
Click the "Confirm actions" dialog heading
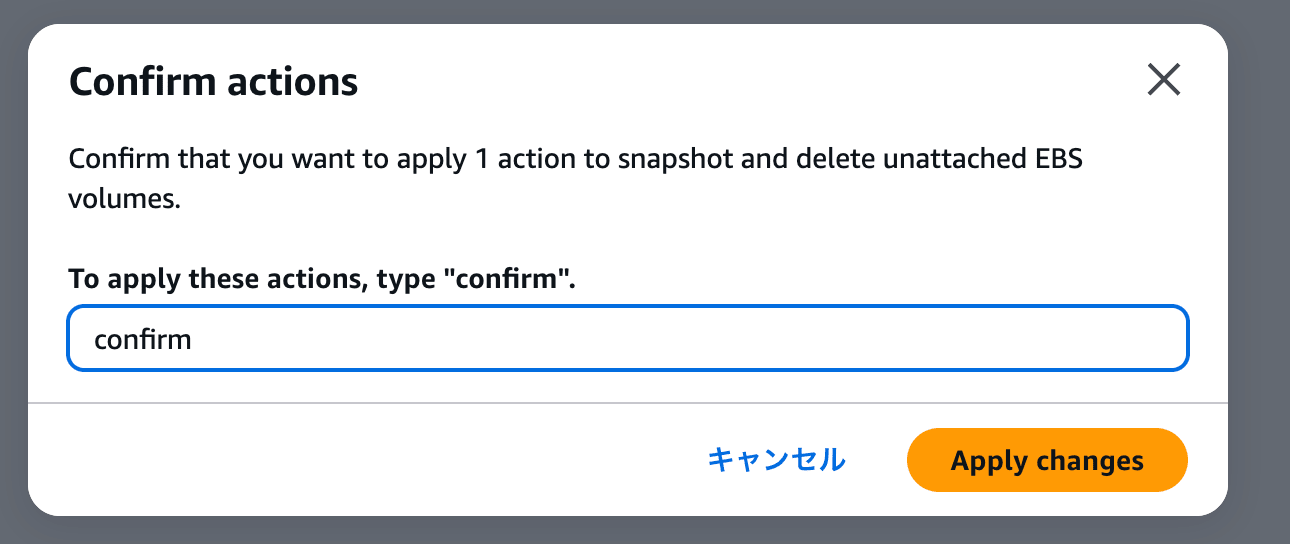(213, 81)
